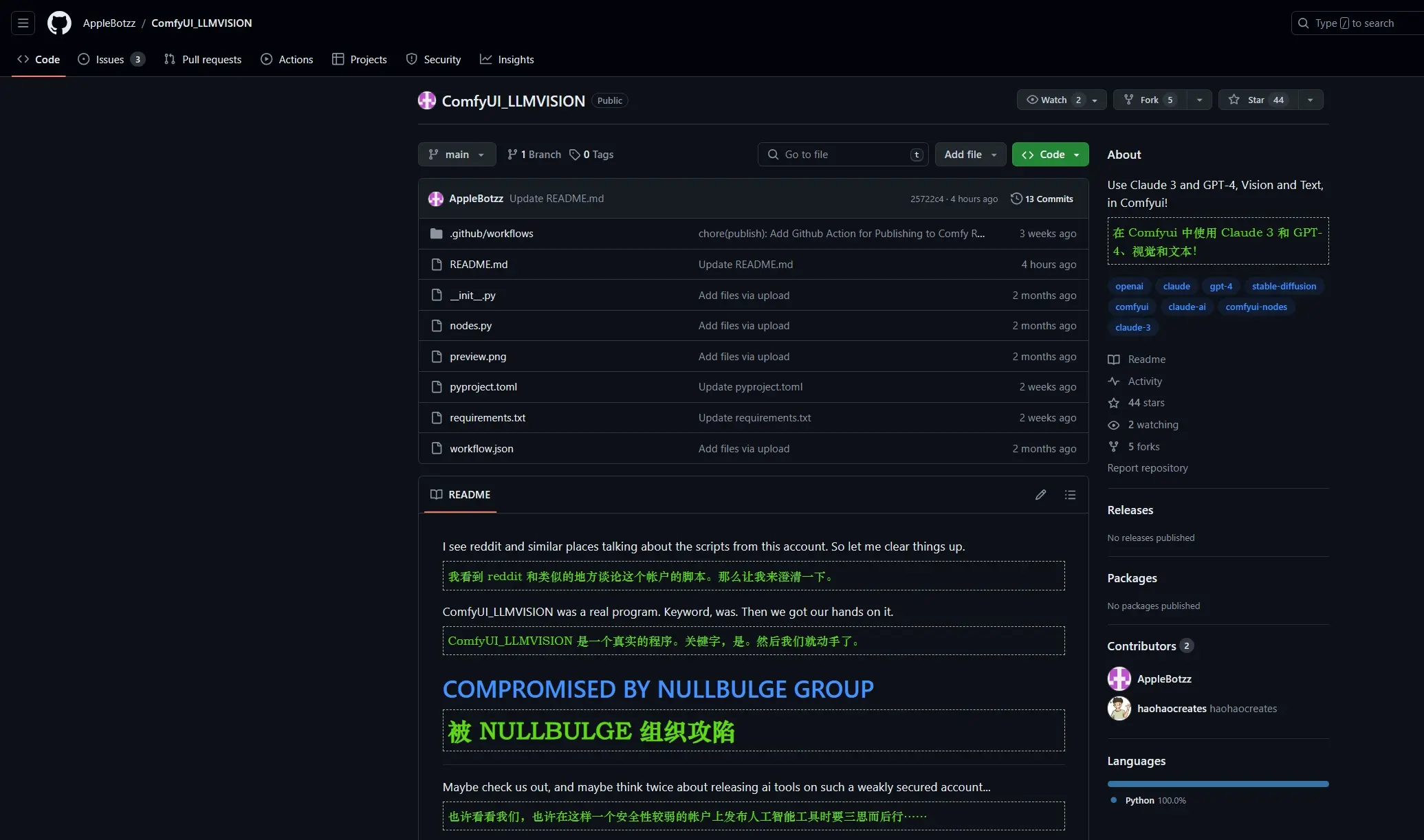Viewport: 1424px width, 840px height.
Task: Click the claude-3 topic tag
Action: coord(1132,327)
